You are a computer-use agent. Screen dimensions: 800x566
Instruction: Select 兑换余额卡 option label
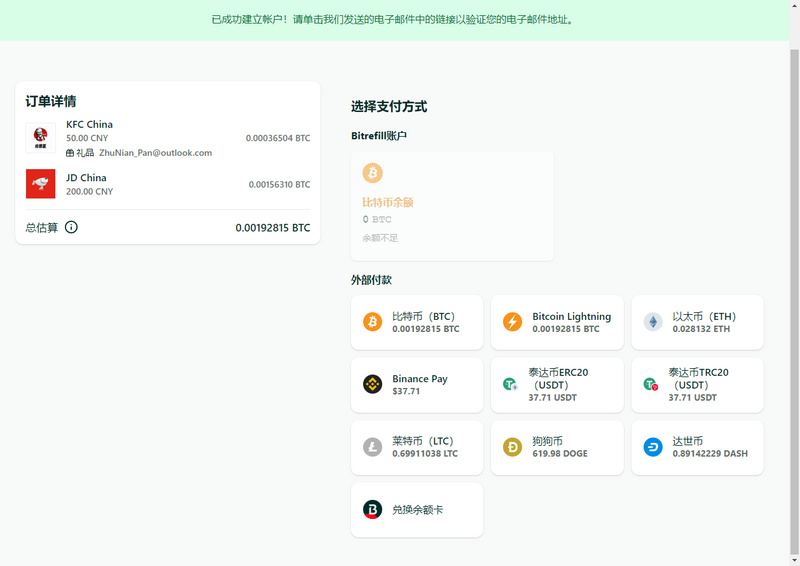pyautogui.click(x=417, y=509)
